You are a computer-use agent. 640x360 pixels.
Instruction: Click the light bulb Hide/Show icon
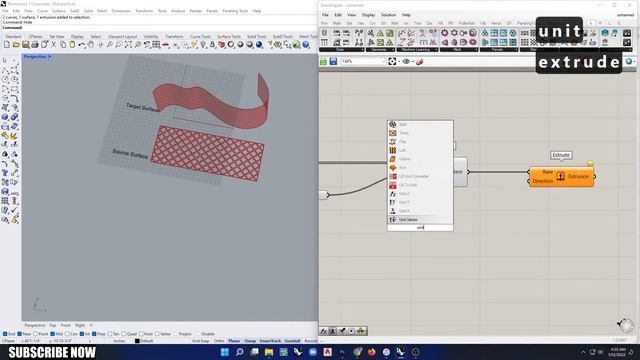[203, 44]
